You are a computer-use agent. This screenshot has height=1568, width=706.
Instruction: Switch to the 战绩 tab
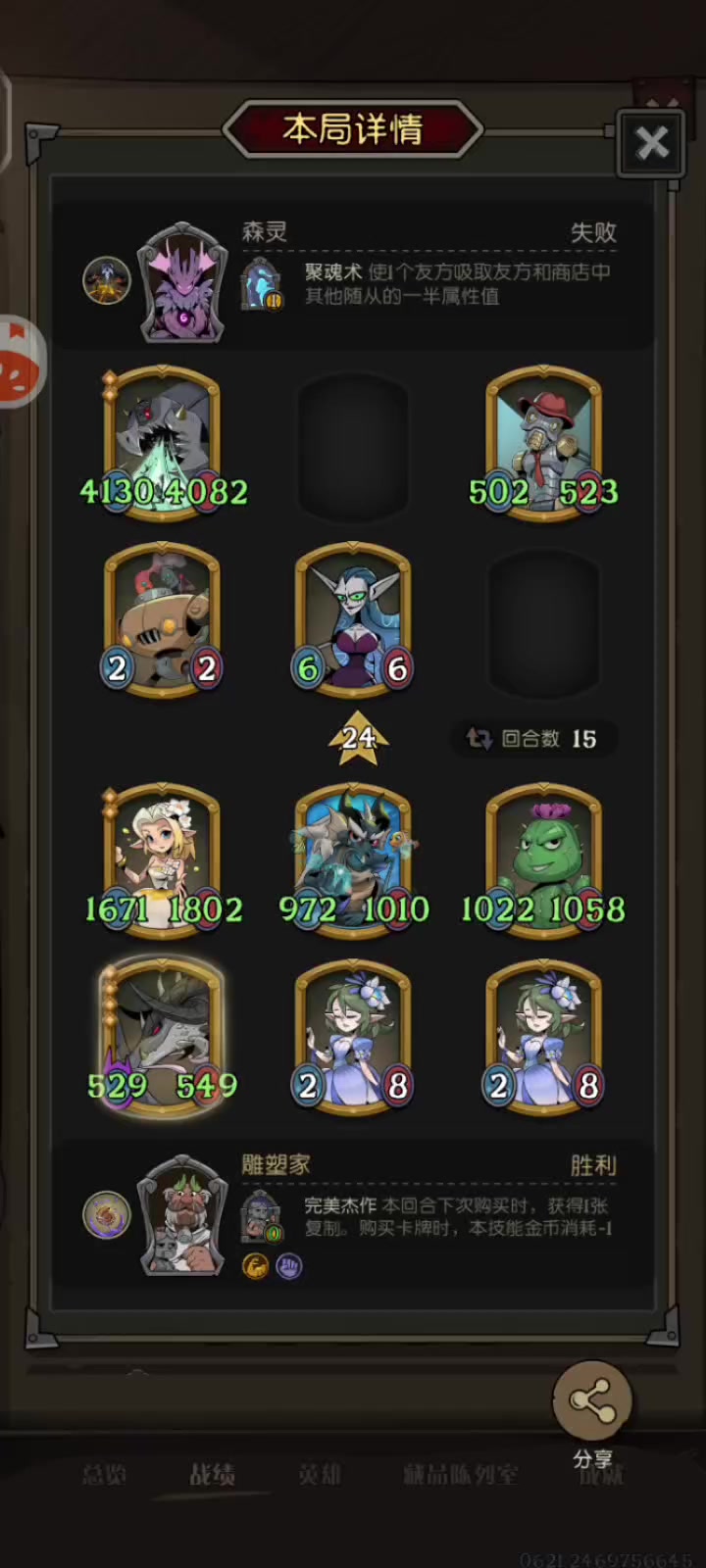tap(212, 1474)
